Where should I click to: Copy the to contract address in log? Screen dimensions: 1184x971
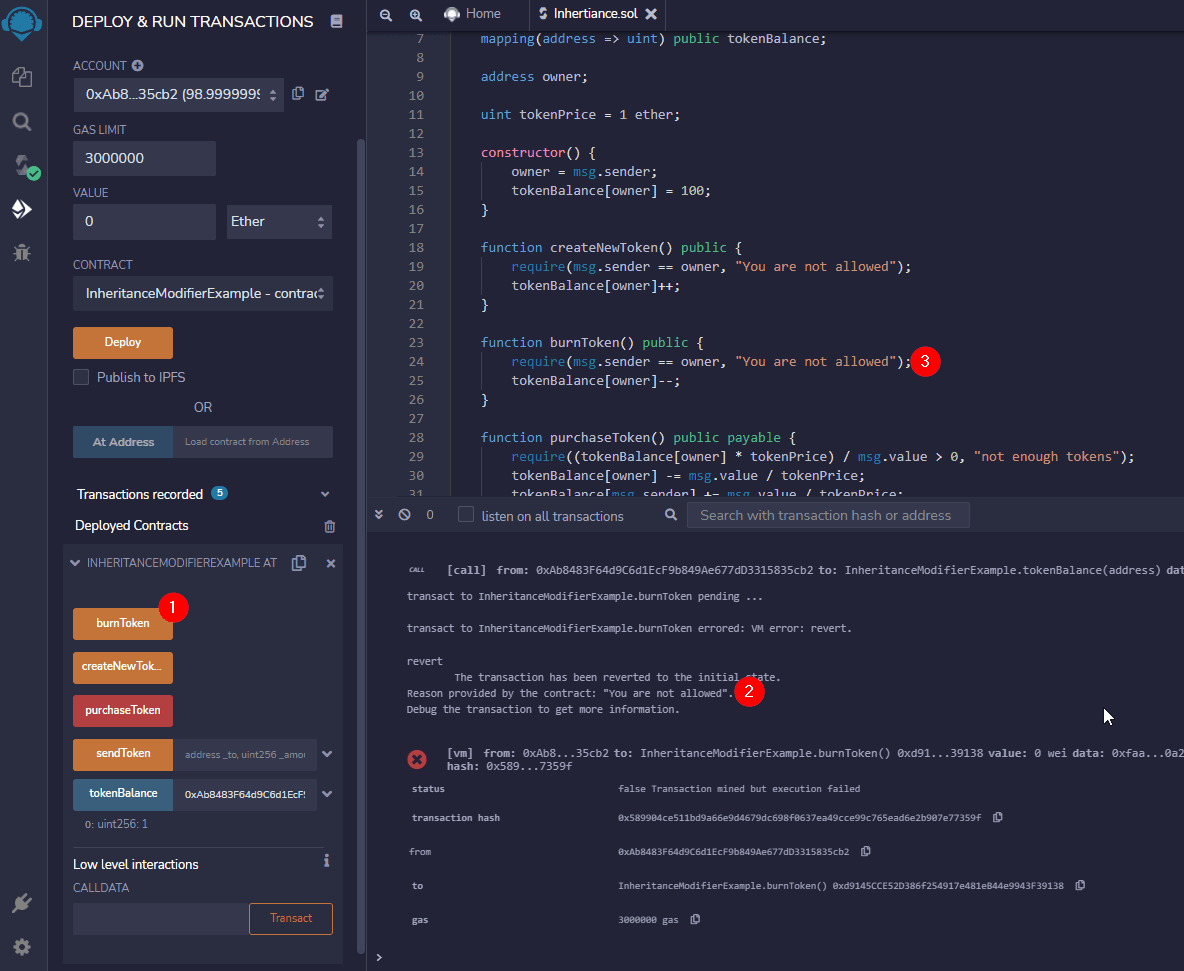pos(1081,886)
